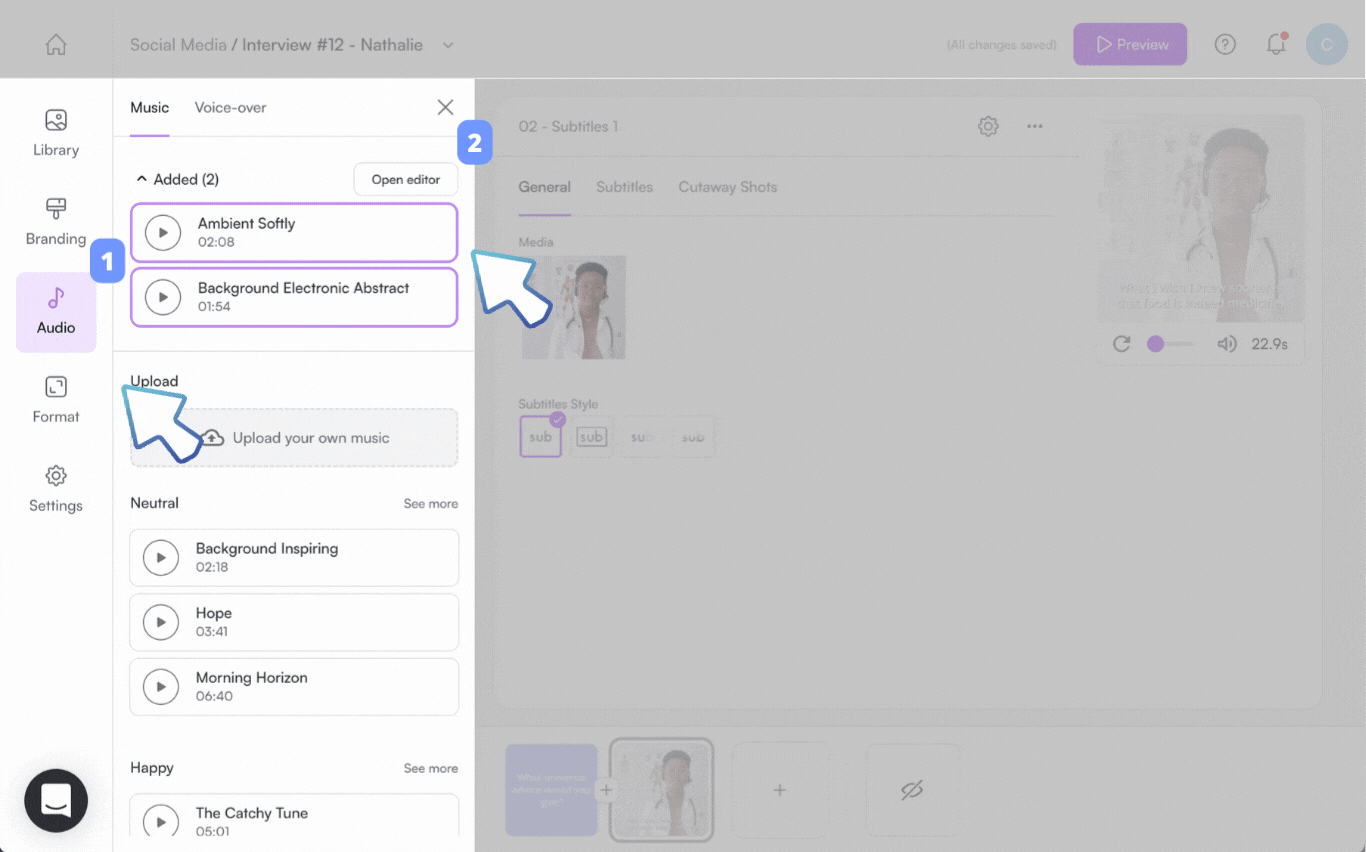Click the Preview button

(1130, 45)
